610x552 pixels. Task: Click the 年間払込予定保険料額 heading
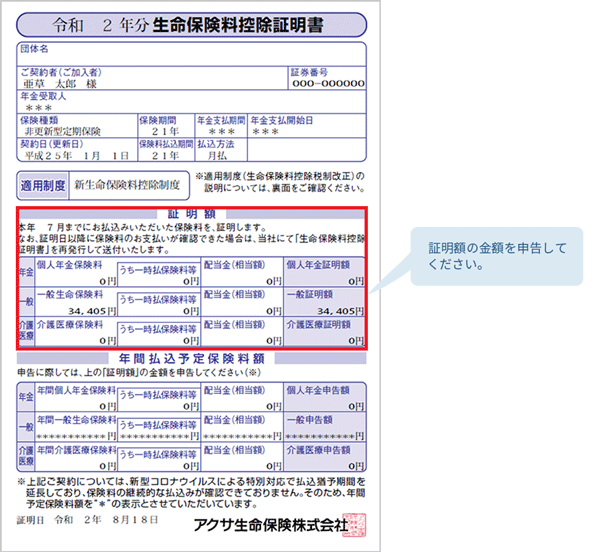click(x=192, y=358)
